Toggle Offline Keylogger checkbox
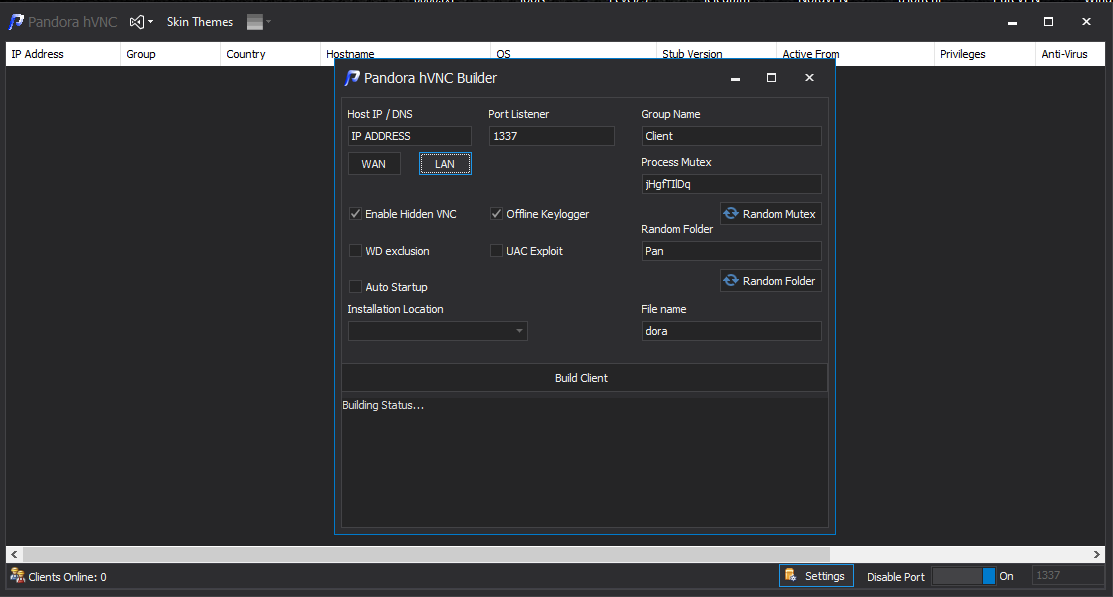The width and height of the screenshot is (1113, 597). 496,214
